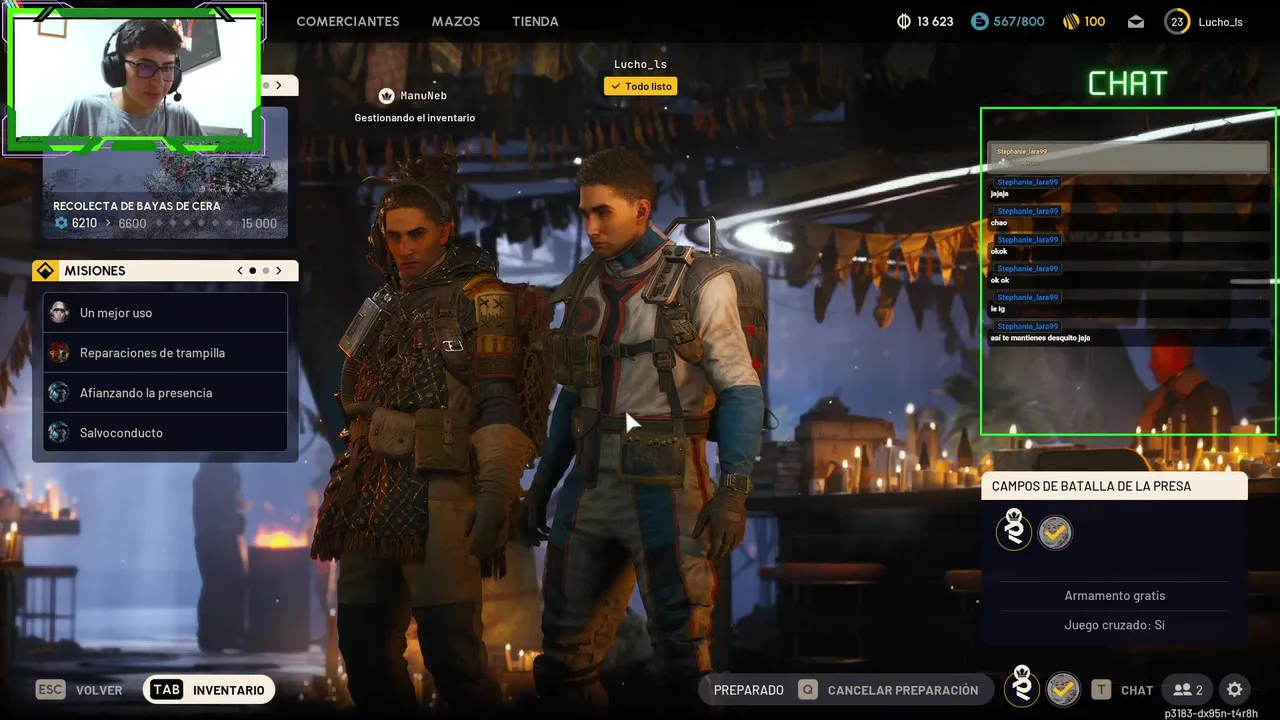
Task: Click the Campos de Batalla de la Presa header
Action: (1114, 486)
